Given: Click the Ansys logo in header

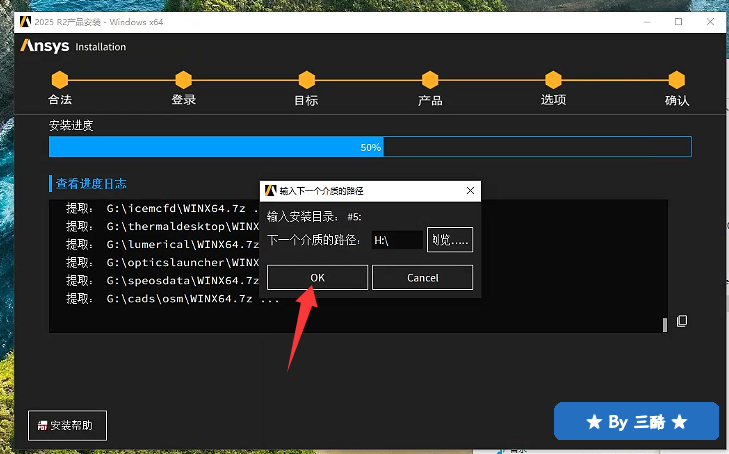Looking at the screenshot, I should tap(45, 46).
